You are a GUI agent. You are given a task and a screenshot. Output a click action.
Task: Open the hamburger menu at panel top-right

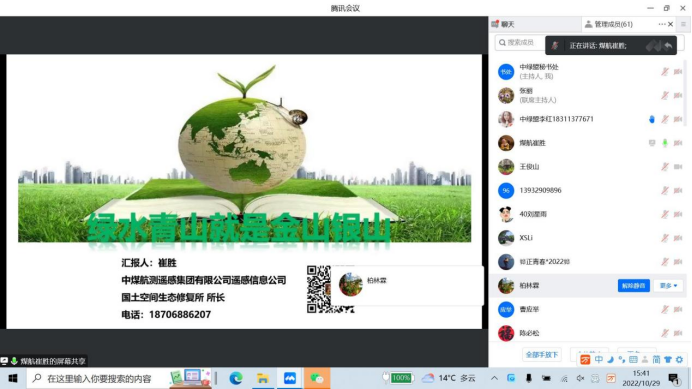[683, 24]
